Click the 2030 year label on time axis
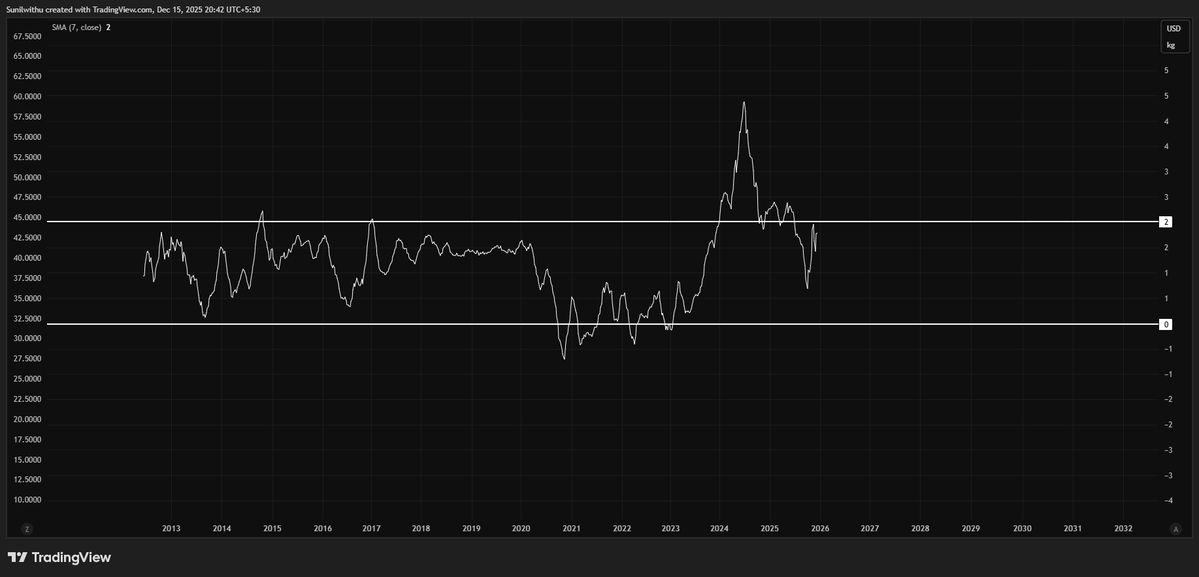Viewport: 1199px width, 577px height. coord(1022,528)
